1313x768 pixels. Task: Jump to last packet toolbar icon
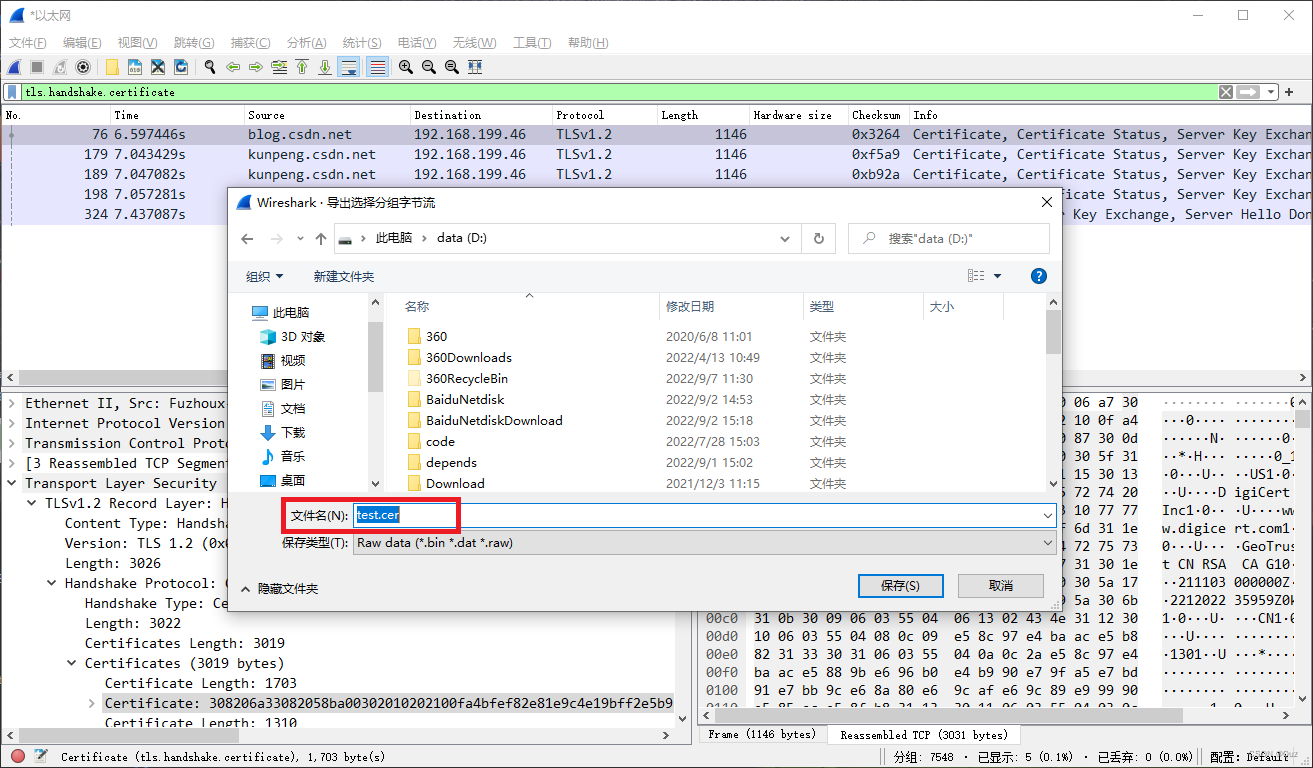tap(325, 67)
